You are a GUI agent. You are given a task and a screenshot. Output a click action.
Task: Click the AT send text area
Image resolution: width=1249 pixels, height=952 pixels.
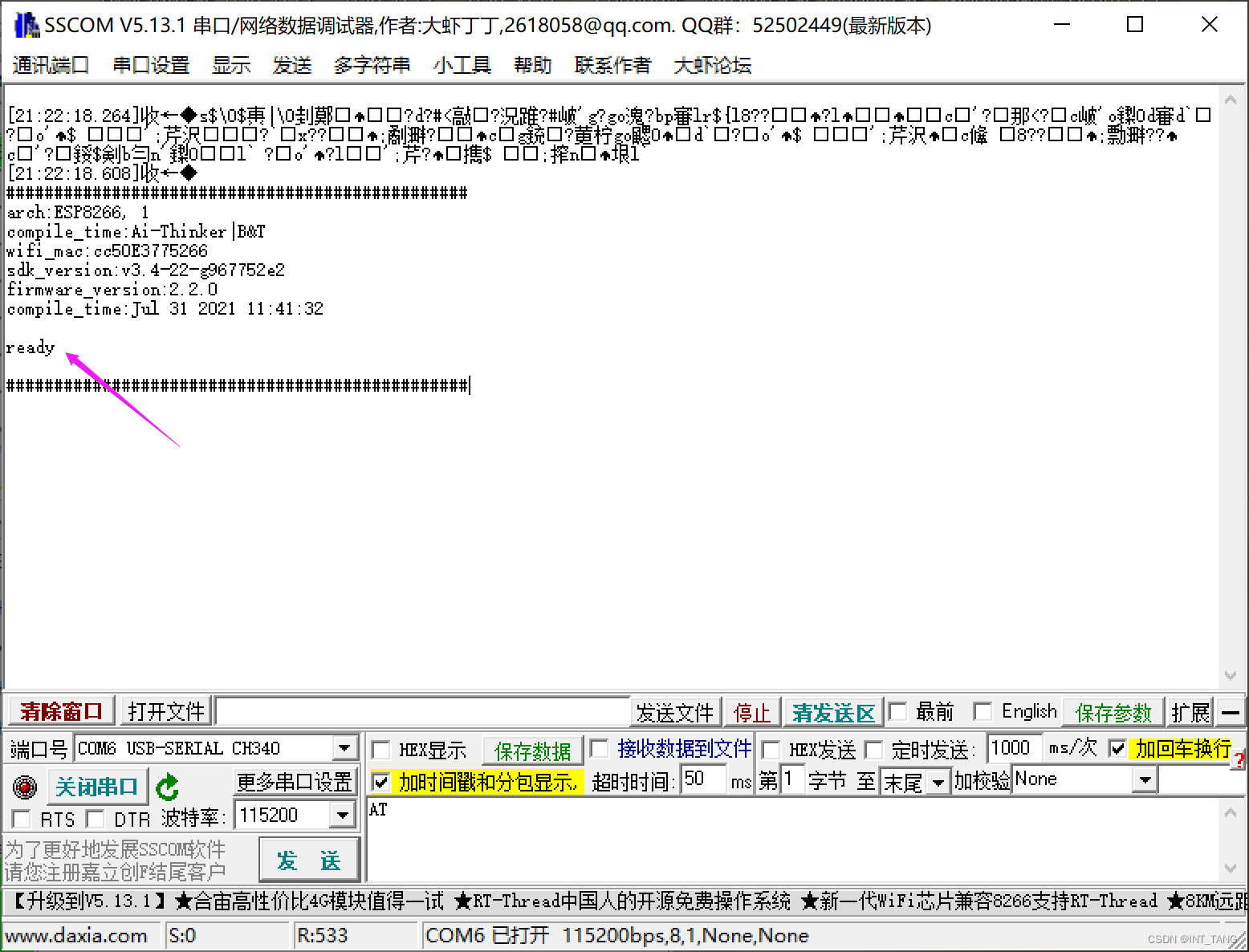click(793, 840)
